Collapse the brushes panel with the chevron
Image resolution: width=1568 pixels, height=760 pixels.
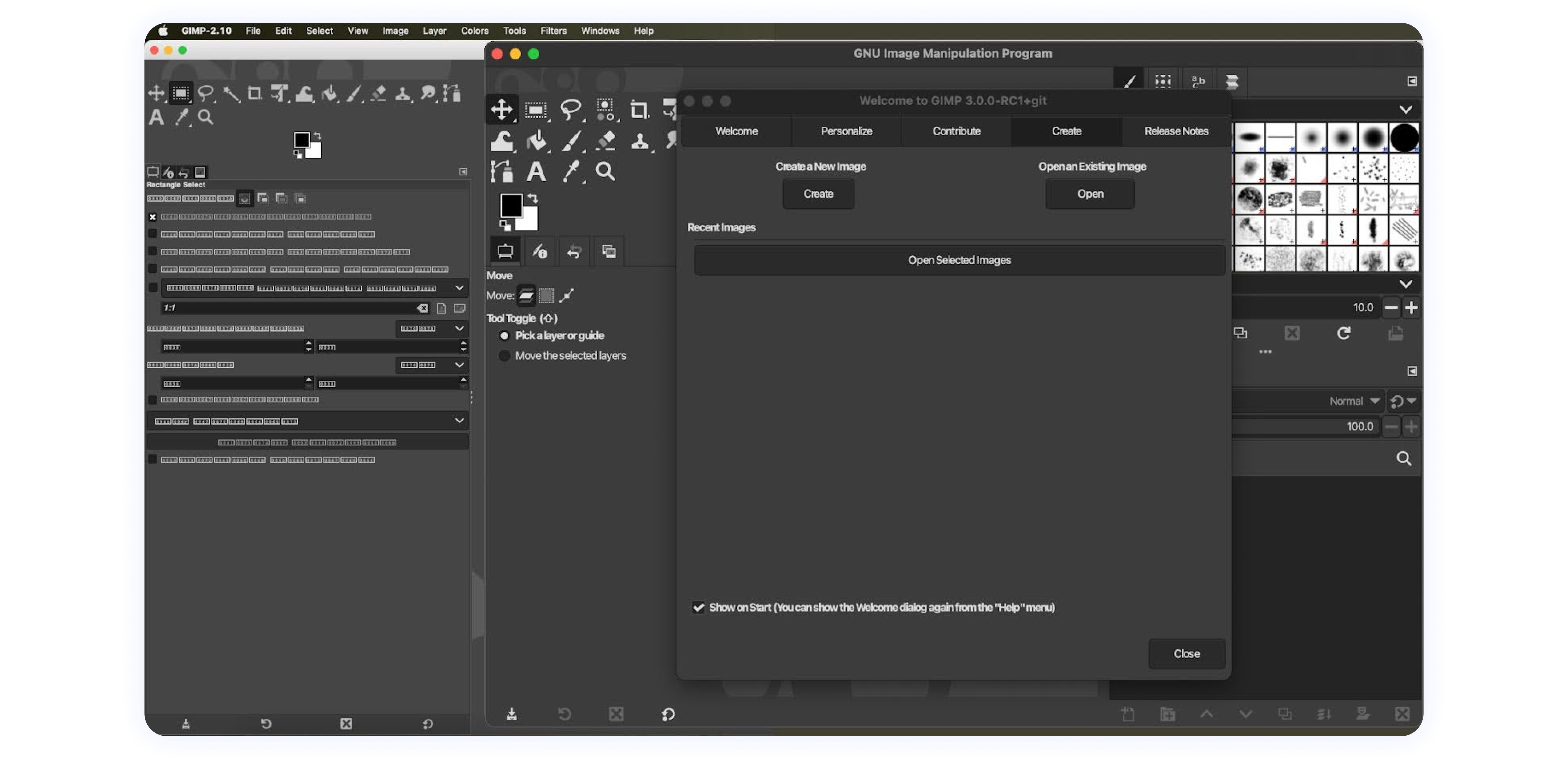1405,109
